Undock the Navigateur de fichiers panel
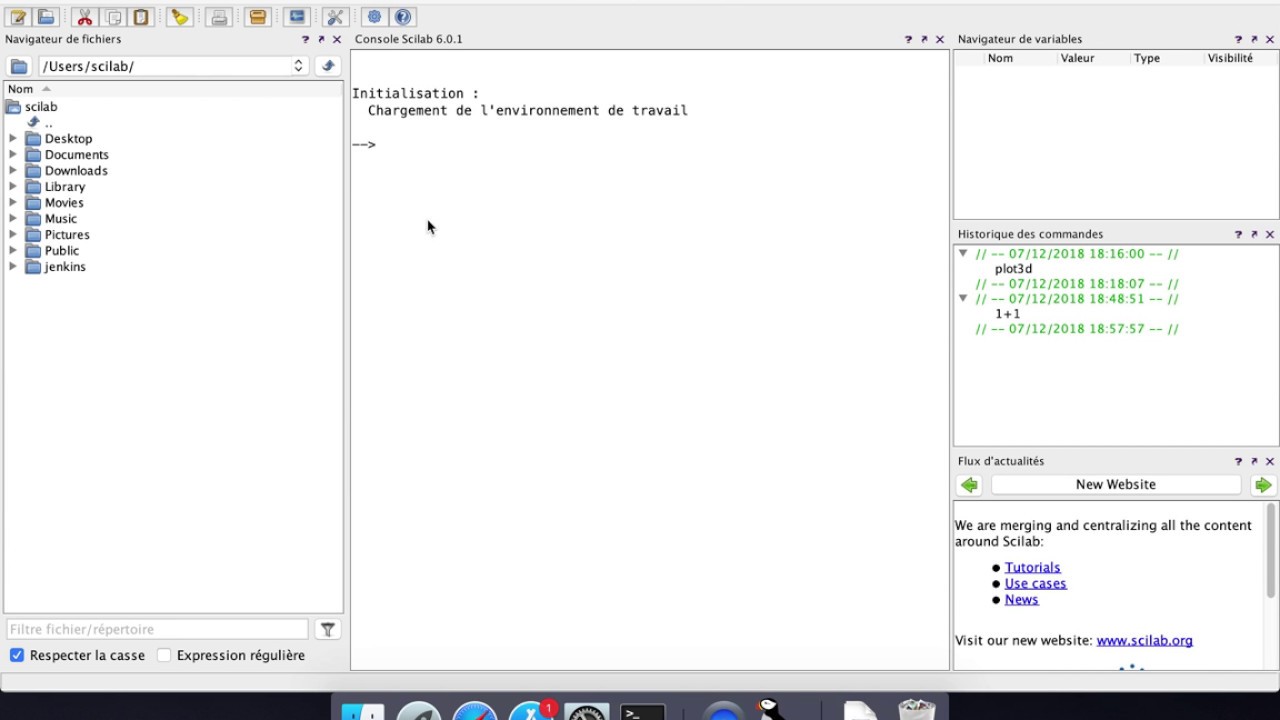The height and width of the screenshot is (720, 1280). [x=321, y=40]
